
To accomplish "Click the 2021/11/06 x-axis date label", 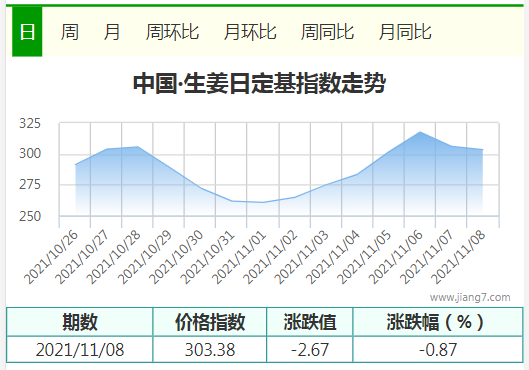I will 395,257.
